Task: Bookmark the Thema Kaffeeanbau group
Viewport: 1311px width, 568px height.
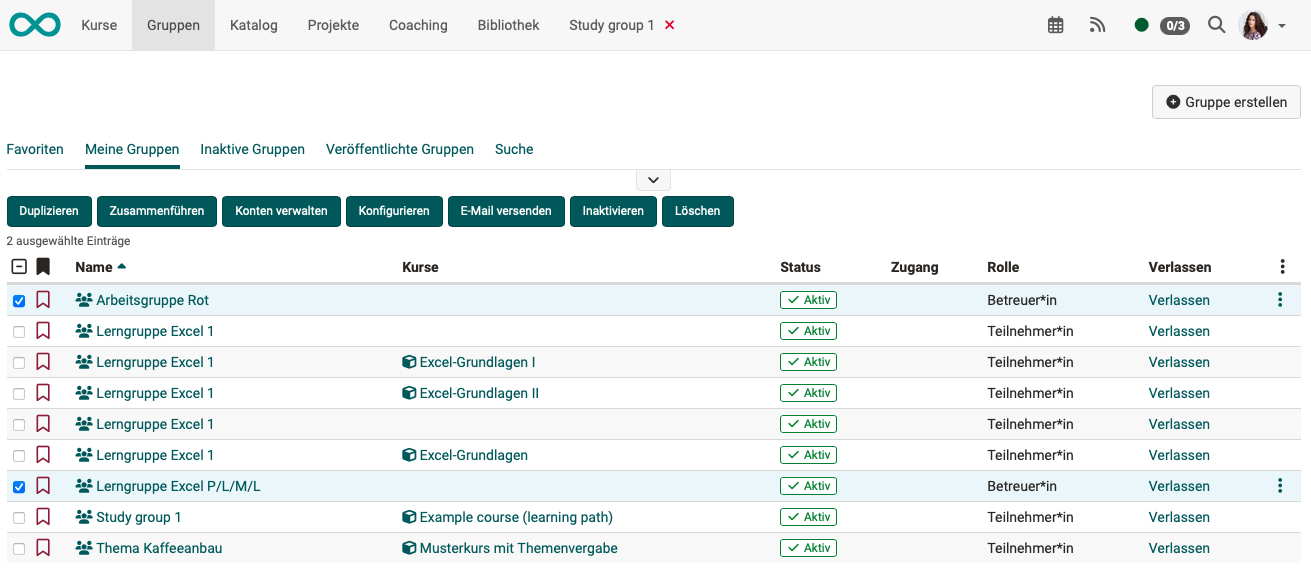Action: pos(43,548)
